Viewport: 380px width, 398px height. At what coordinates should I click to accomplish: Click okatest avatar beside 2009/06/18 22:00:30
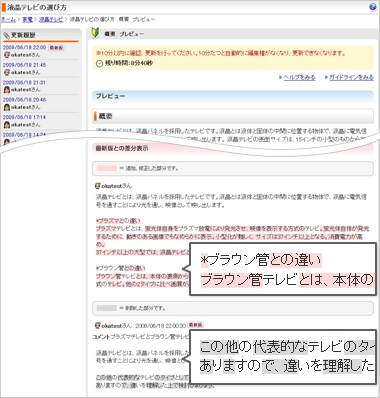click(98, 325)
